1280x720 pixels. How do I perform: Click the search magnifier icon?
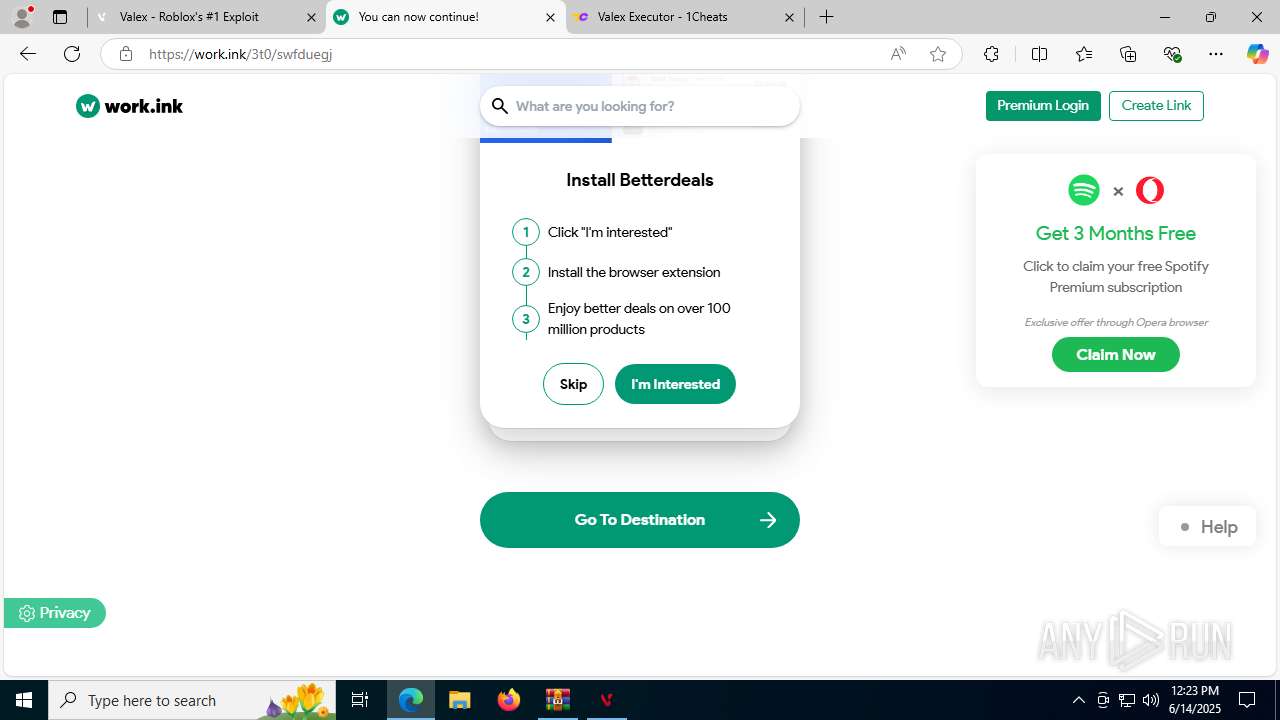click(500, 106)
